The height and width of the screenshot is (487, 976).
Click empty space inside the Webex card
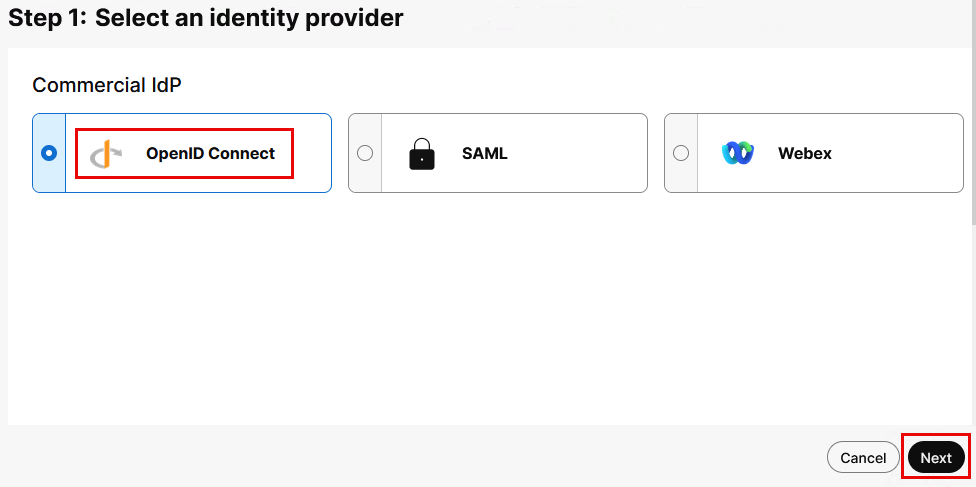click(x=900, y=153)
